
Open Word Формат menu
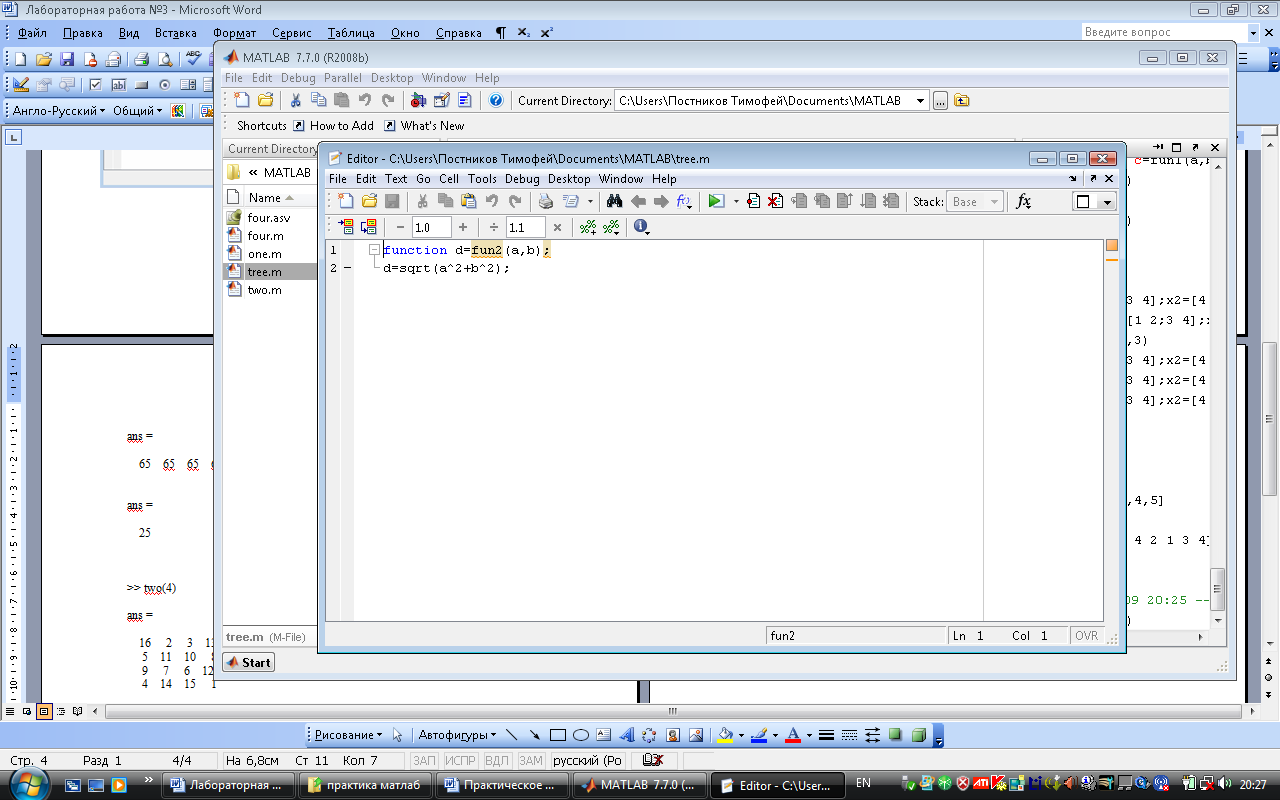[235, 33]
